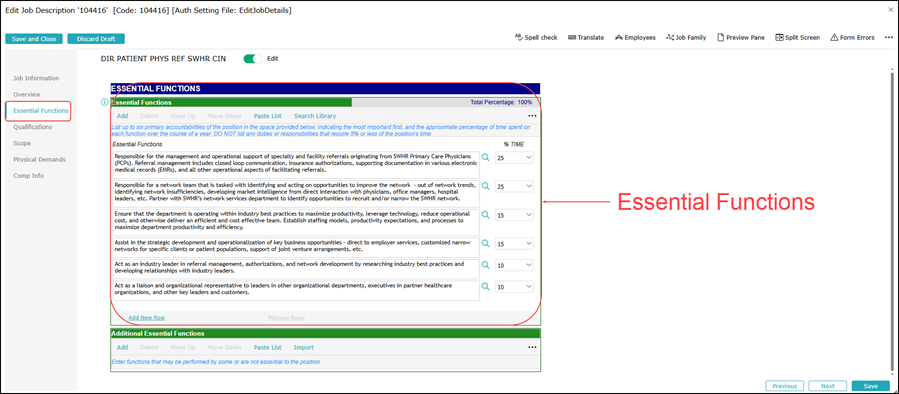The height and width of the screenshot is (394, 899).
Task: Click Discard Draft
Action: [x=96, y=39]
